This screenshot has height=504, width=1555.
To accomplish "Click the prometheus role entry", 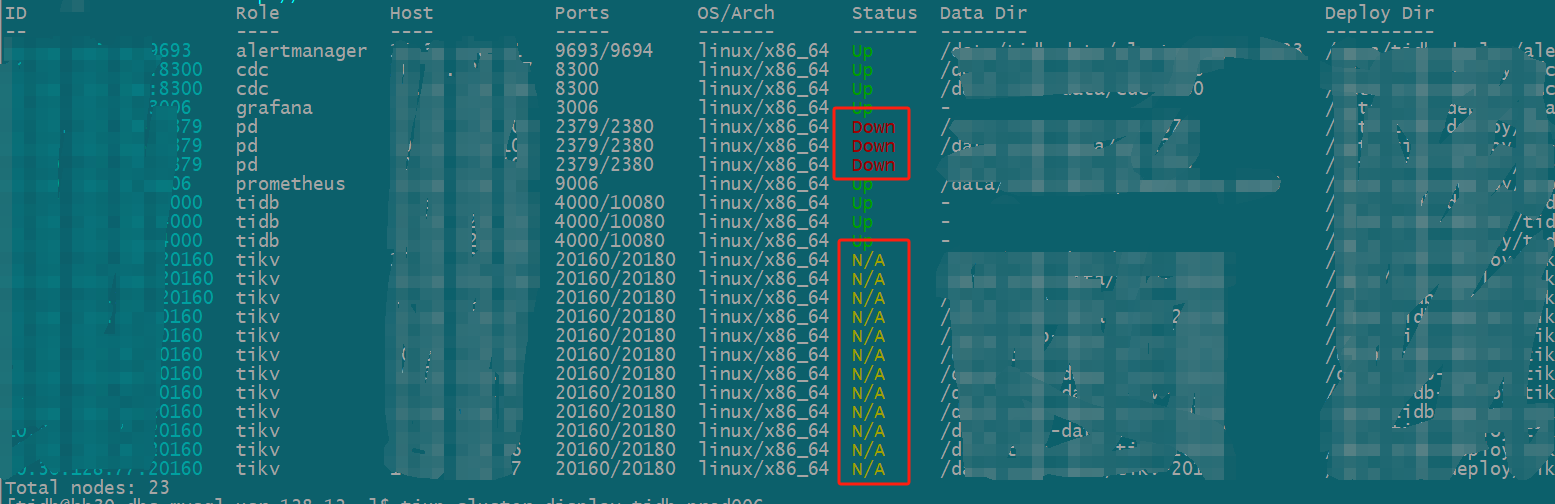I will click(290, 184).
